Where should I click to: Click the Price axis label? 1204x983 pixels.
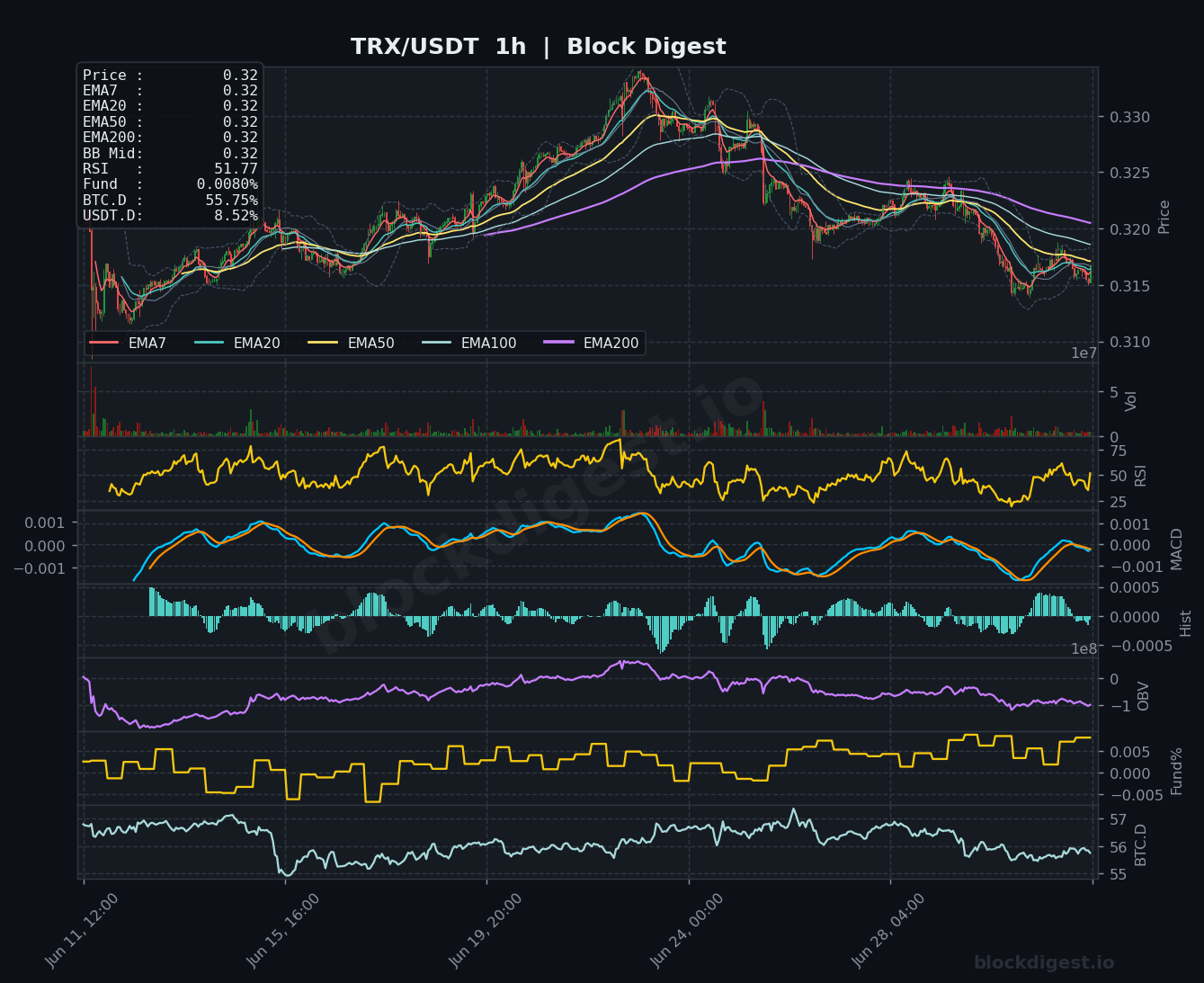click(1164, 217)
